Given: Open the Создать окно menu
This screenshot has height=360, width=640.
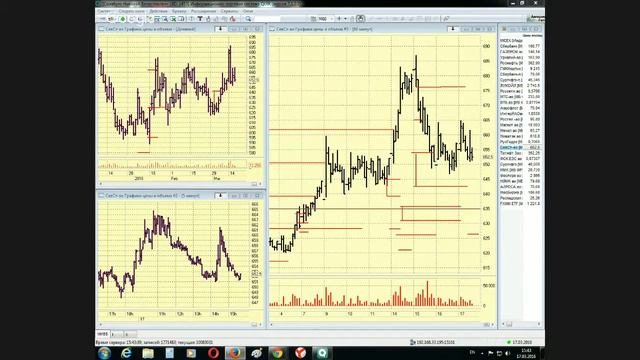Looking at the screenshot, I should 131,11.
